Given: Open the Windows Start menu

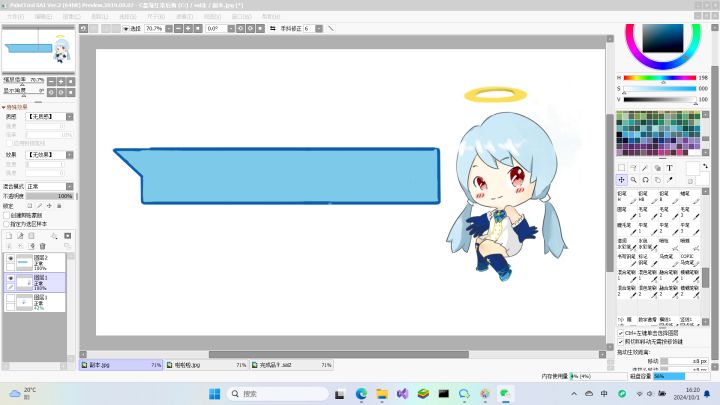Looking at the screenshot, I should tap(214, 394).
